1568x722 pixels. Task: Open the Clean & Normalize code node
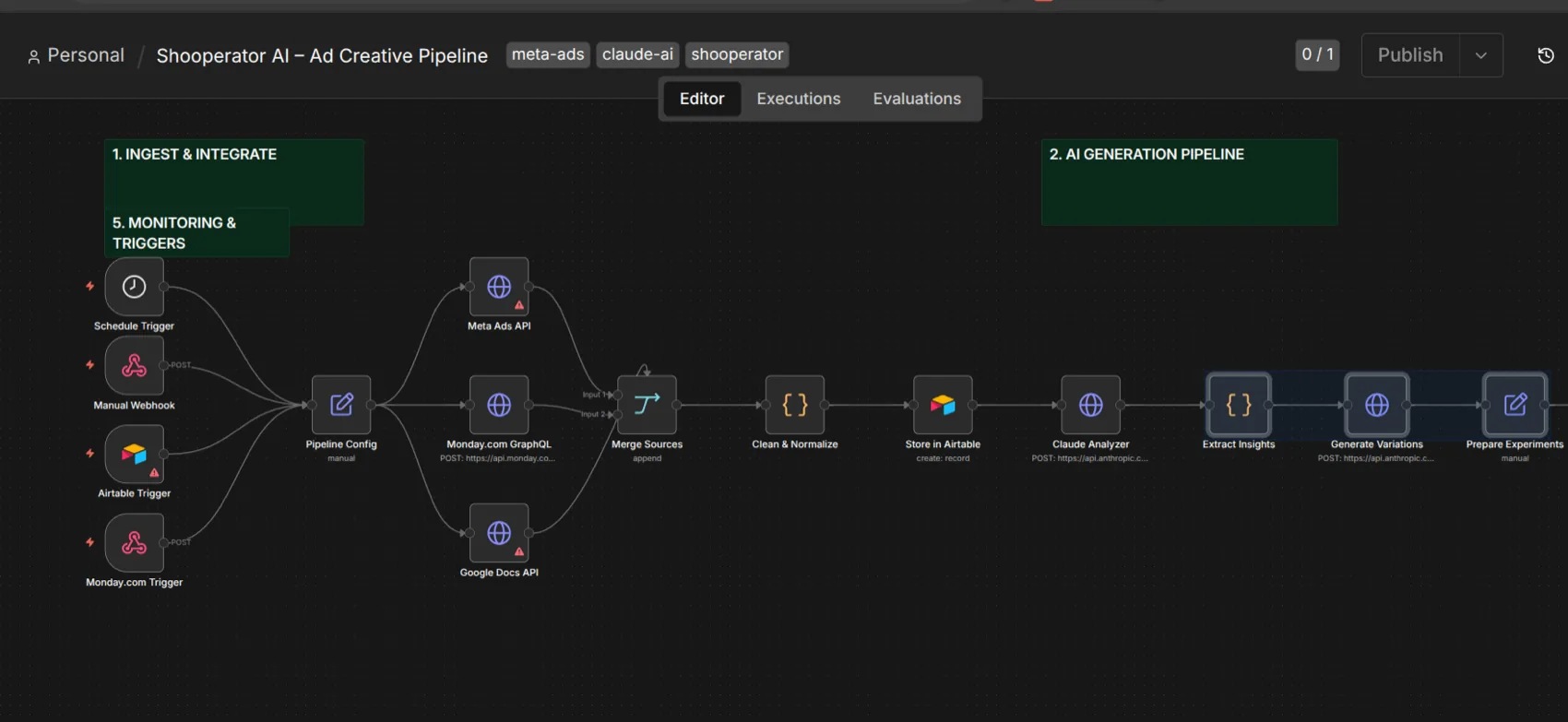[795, 405]
